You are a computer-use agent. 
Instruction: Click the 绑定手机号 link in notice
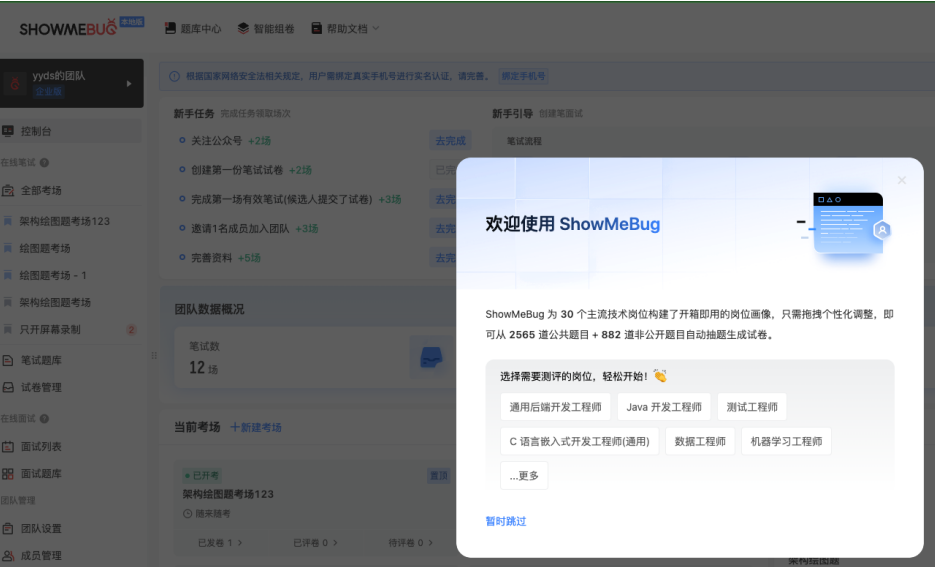click(523, 76)
